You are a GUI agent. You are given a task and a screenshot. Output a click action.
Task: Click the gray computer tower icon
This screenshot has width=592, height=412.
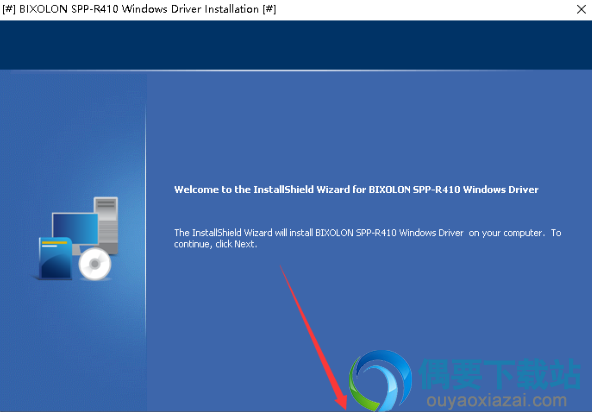(106, 225)
